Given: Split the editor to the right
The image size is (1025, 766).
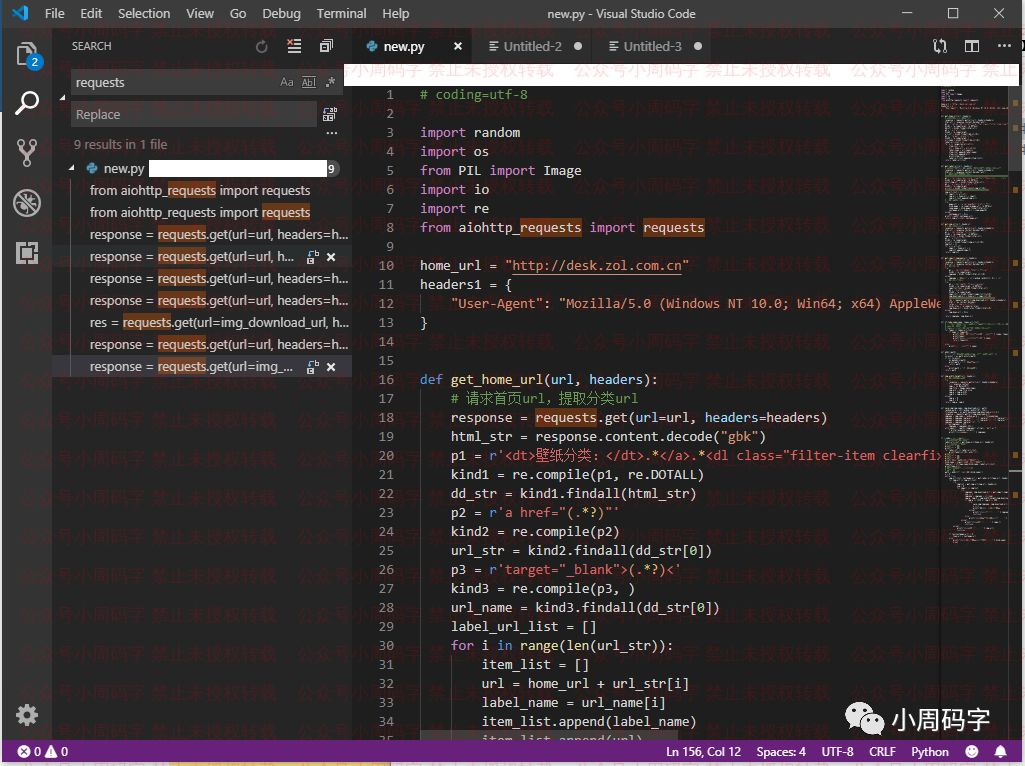Looking at the screenshot, I should click(971, 46).
